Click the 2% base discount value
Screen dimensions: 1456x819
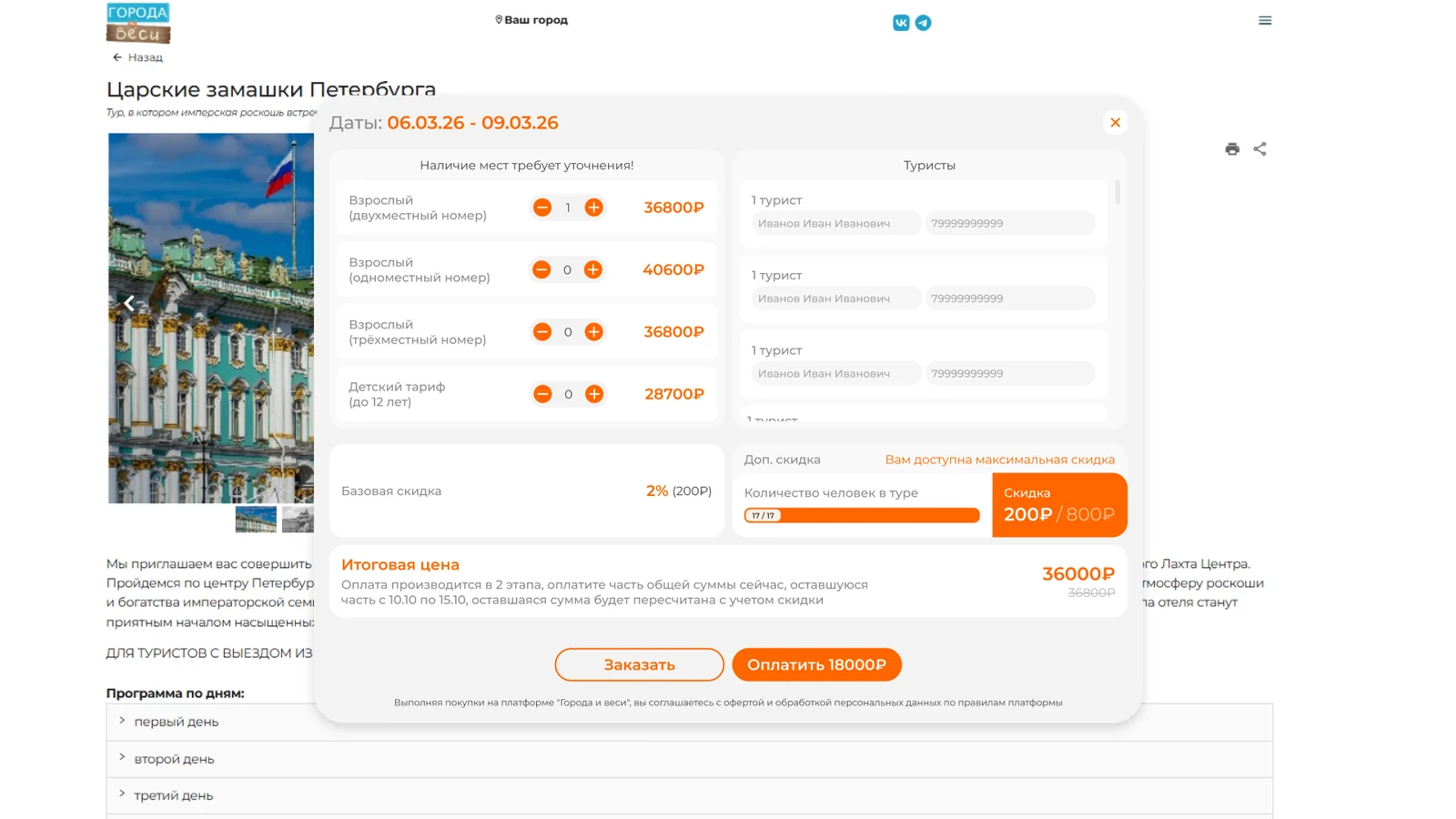[x=657, y=490]
